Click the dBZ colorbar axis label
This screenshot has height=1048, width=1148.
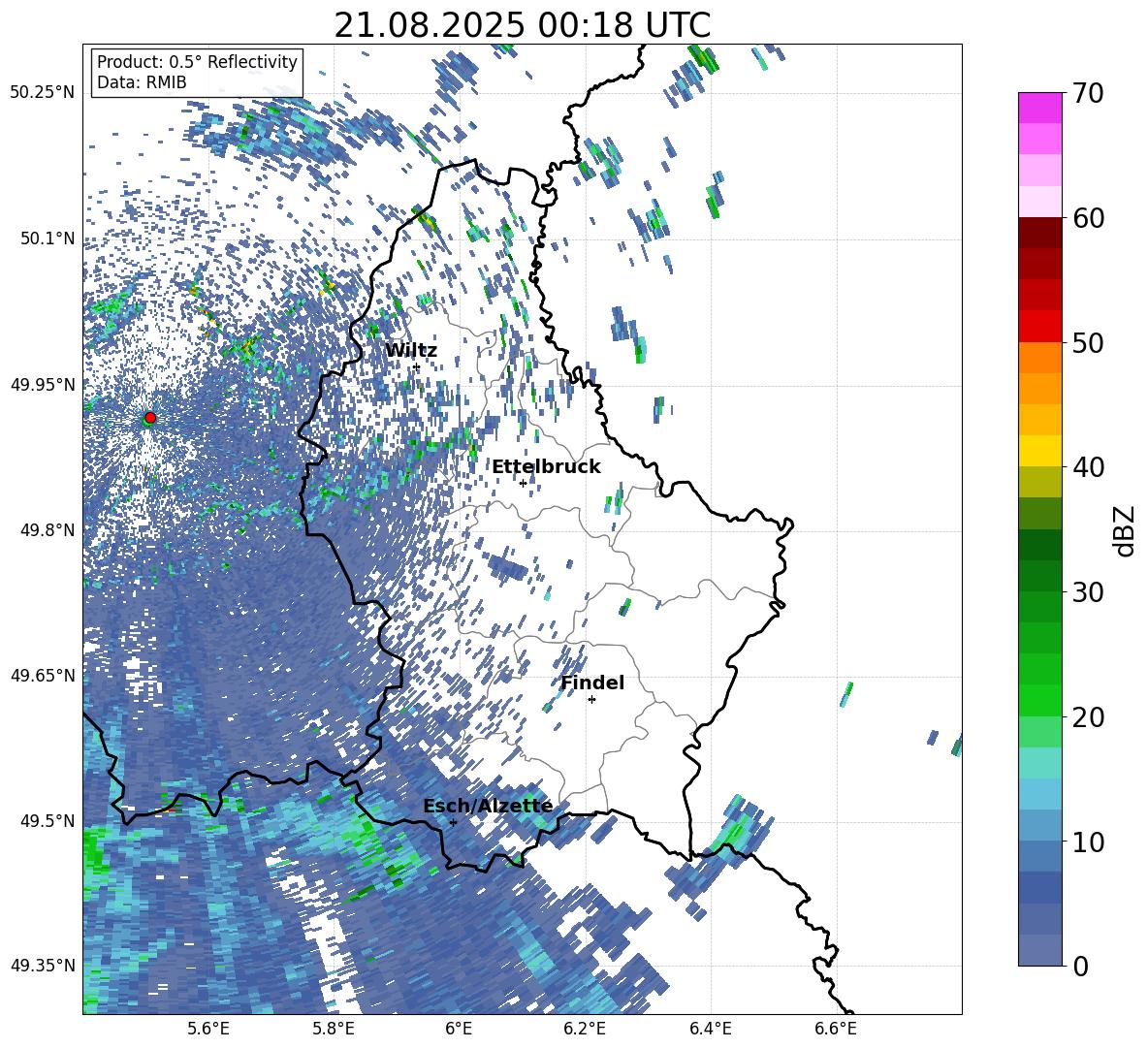pos(1126,530)
